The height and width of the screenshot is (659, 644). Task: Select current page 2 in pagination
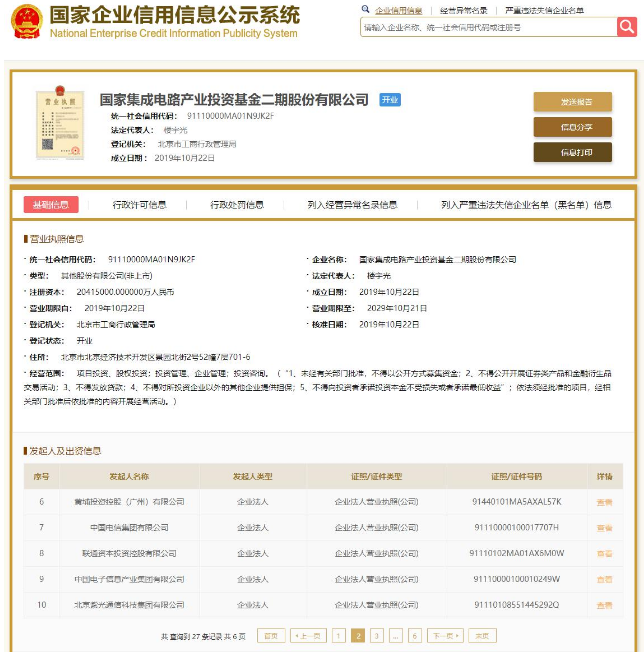click(x=358, y=636)
